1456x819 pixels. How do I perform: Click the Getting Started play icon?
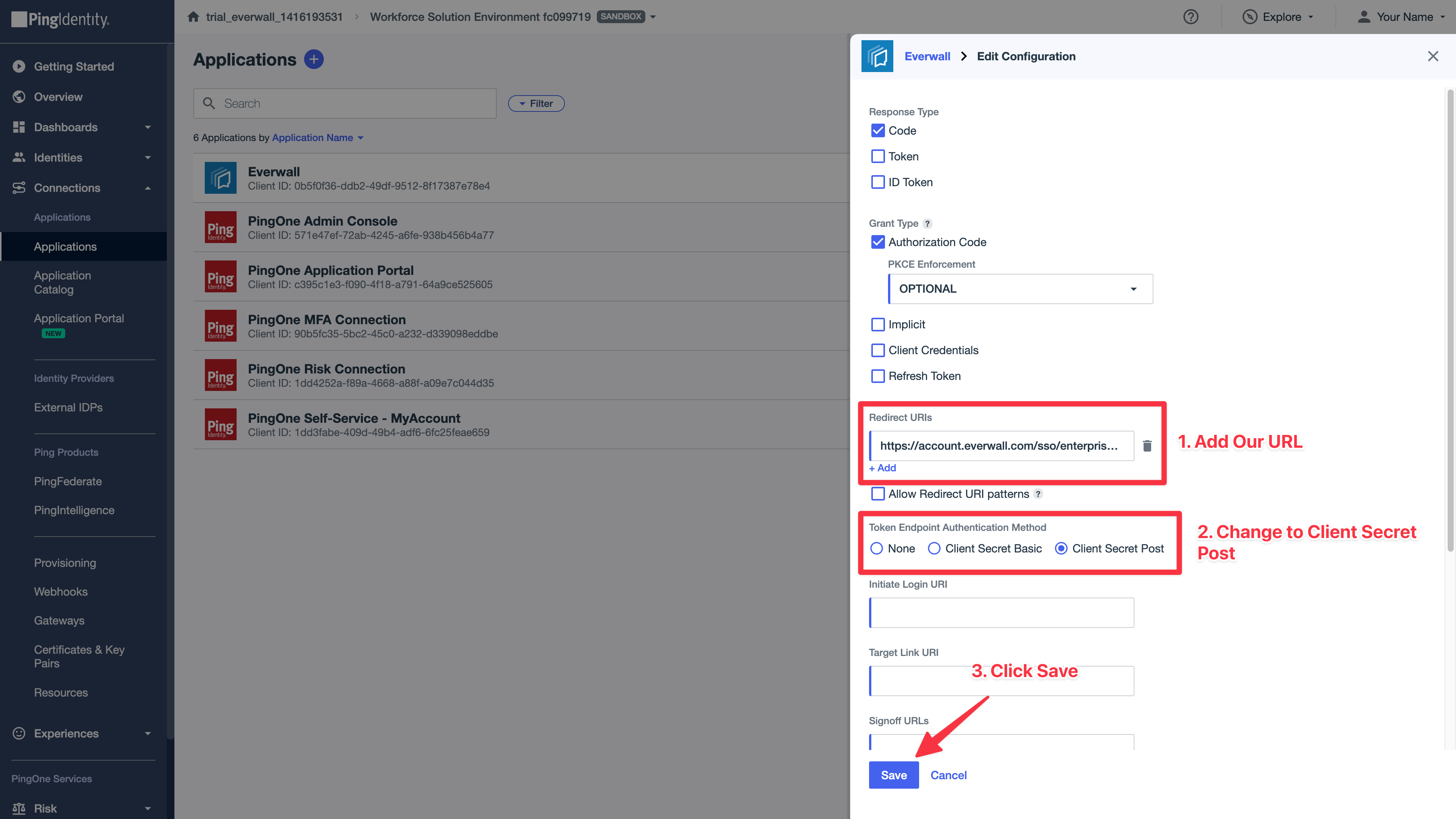(19, 67)
